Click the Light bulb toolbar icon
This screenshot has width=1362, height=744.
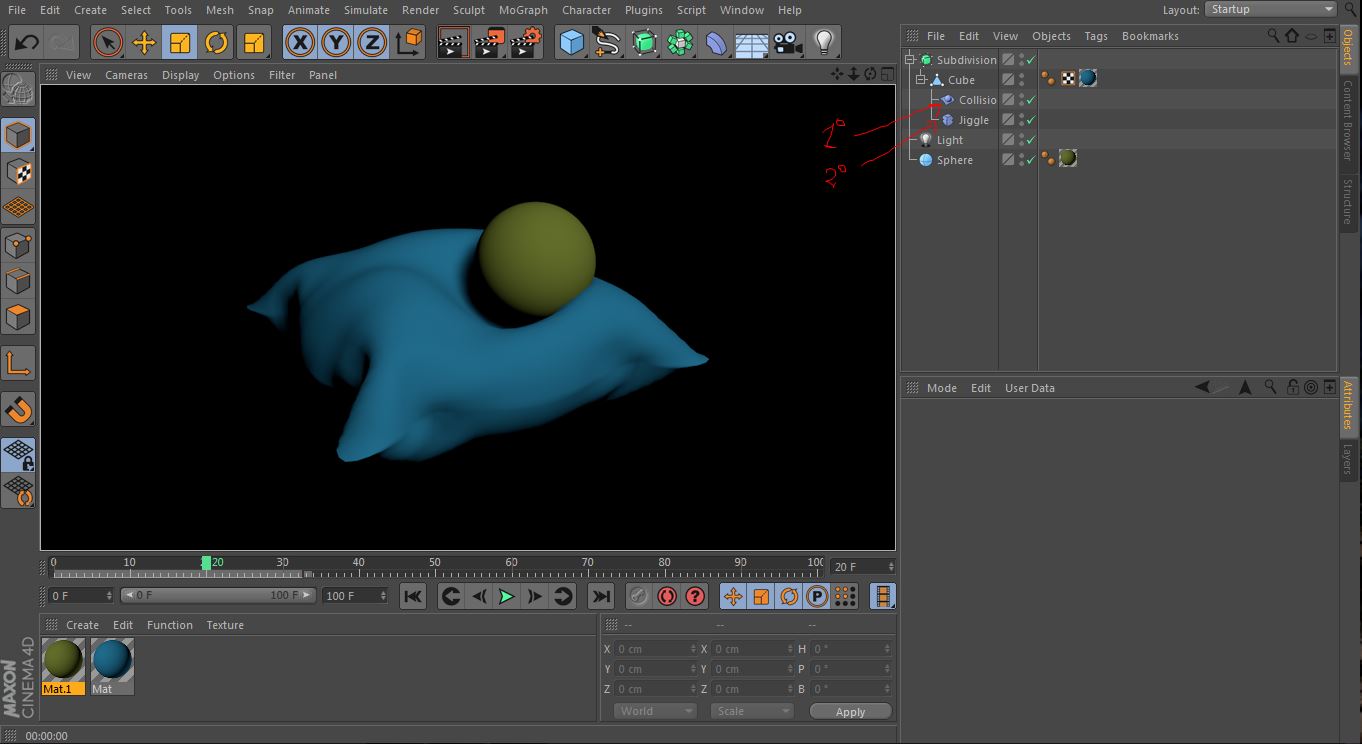click(x=823, y=43)
